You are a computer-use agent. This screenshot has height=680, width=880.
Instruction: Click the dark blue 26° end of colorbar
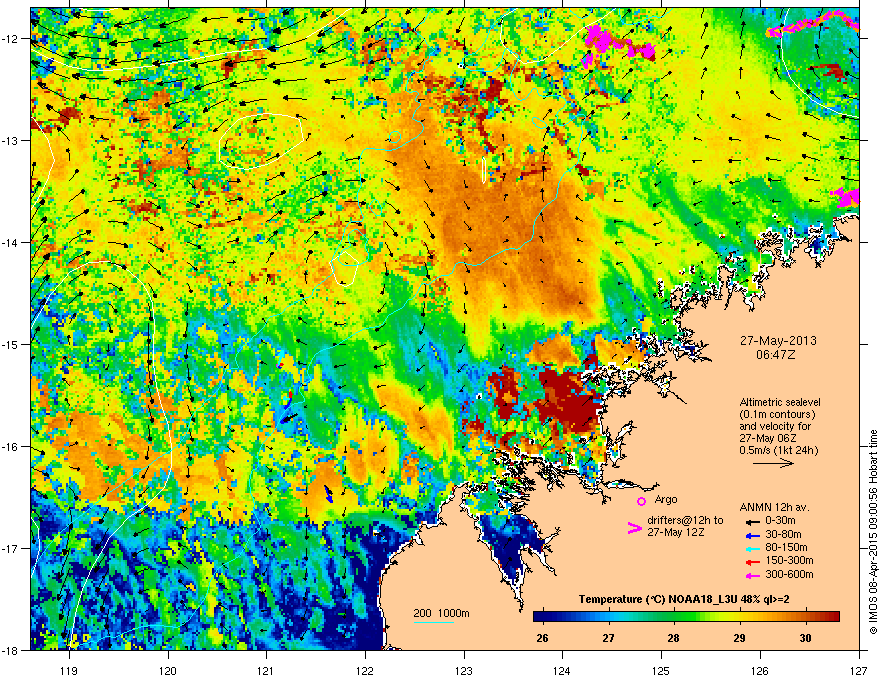click(540, 616)
